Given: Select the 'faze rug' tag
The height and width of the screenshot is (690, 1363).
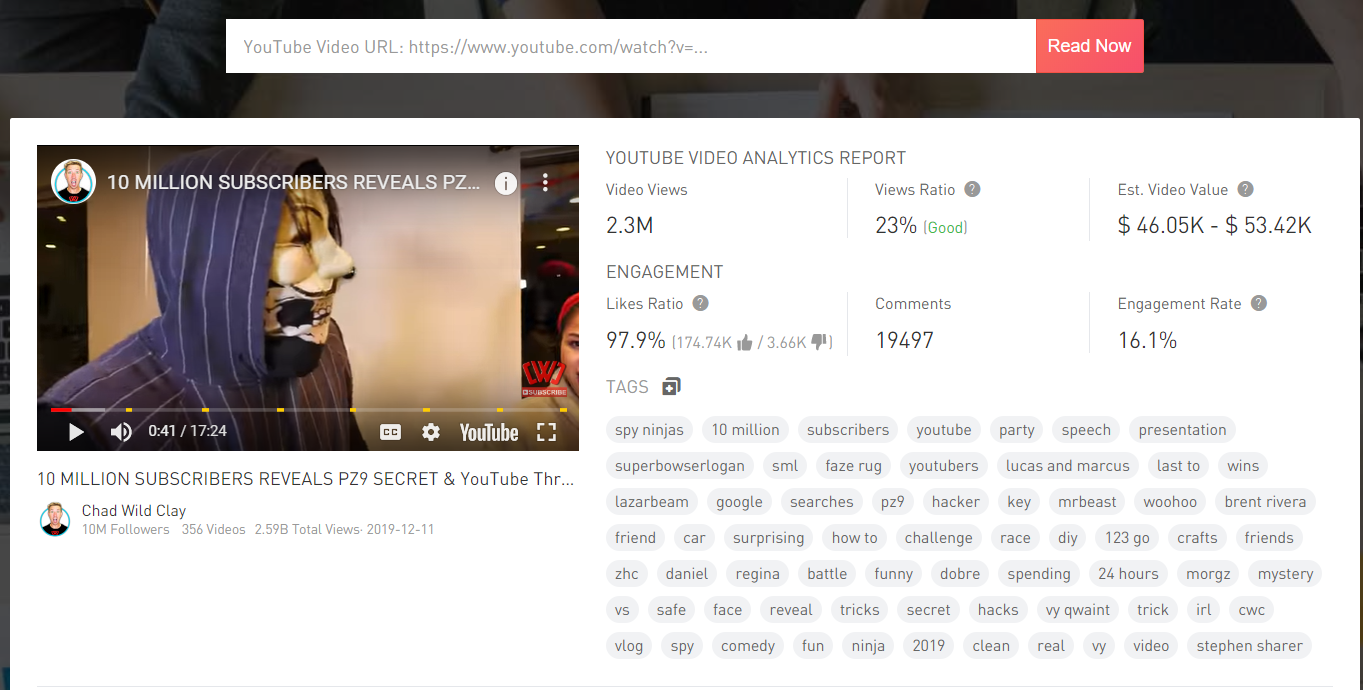Looking at the screenshot, I should pyautogui.click(x=854, y=466).
